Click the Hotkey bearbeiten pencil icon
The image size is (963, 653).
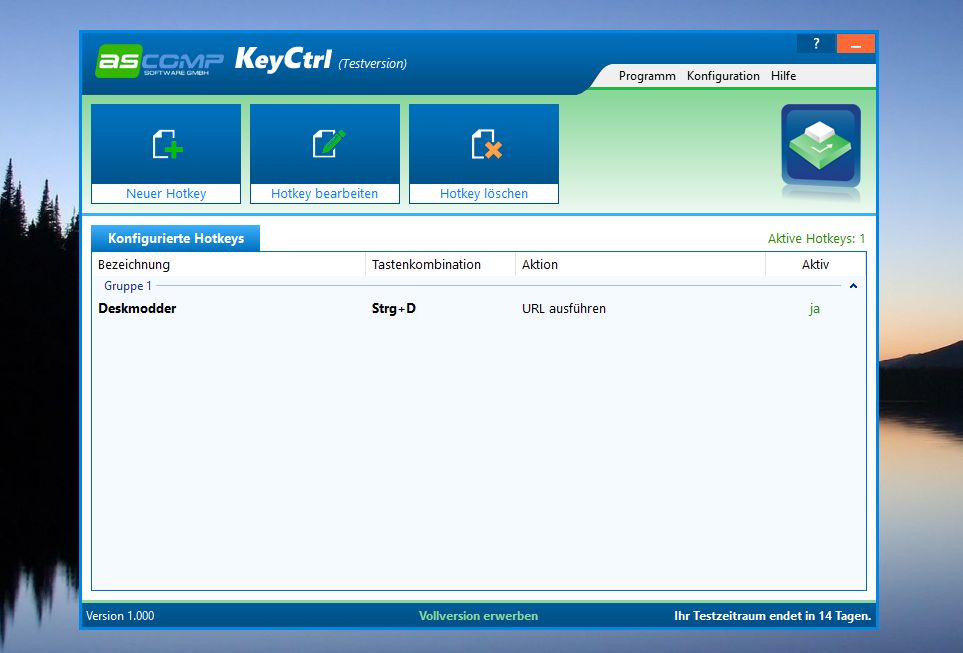tap(329, 144)
